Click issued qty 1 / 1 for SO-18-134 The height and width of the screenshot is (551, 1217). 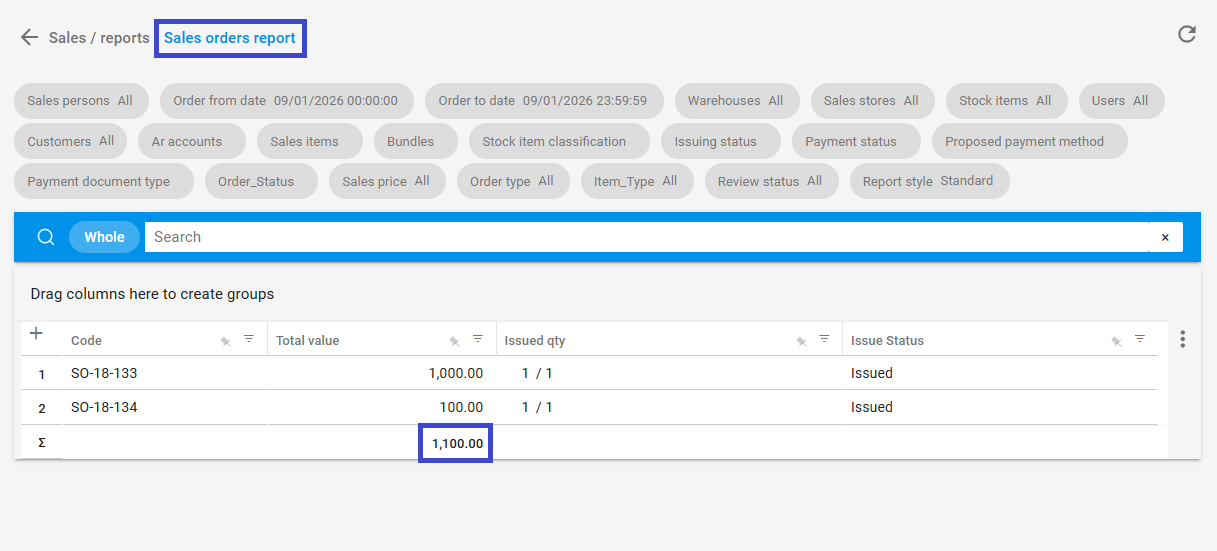pyautogui.click(x=537, y=407)
